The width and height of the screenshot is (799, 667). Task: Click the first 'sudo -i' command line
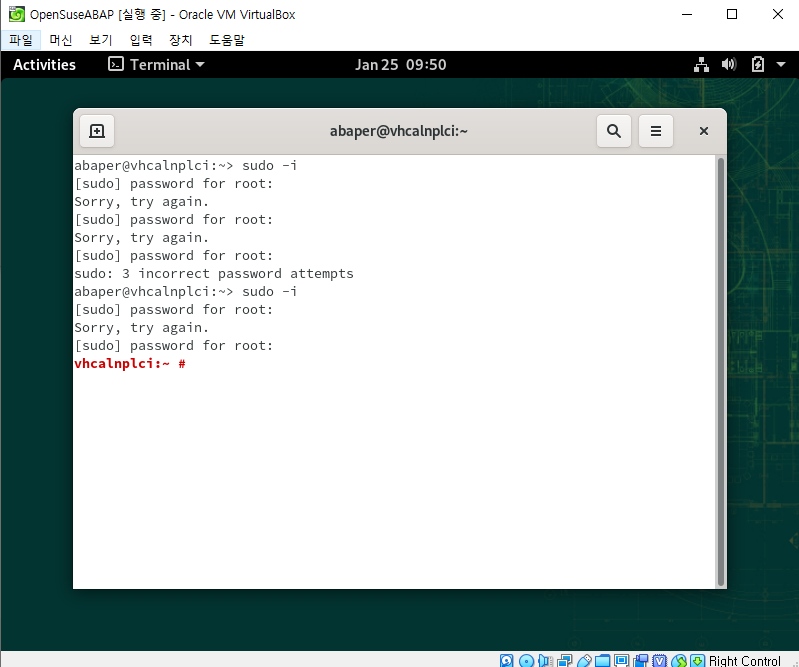click(185, 166)
